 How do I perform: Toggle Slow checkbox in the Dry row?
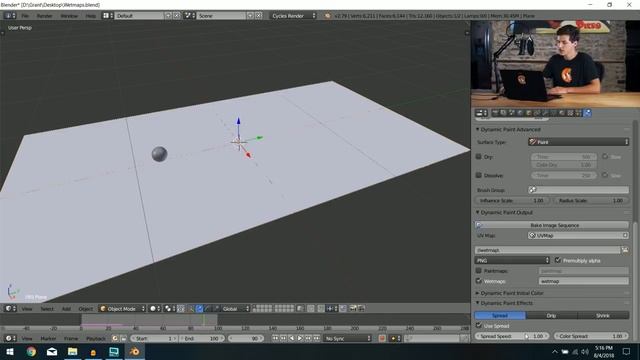click(x=605, y=156)
